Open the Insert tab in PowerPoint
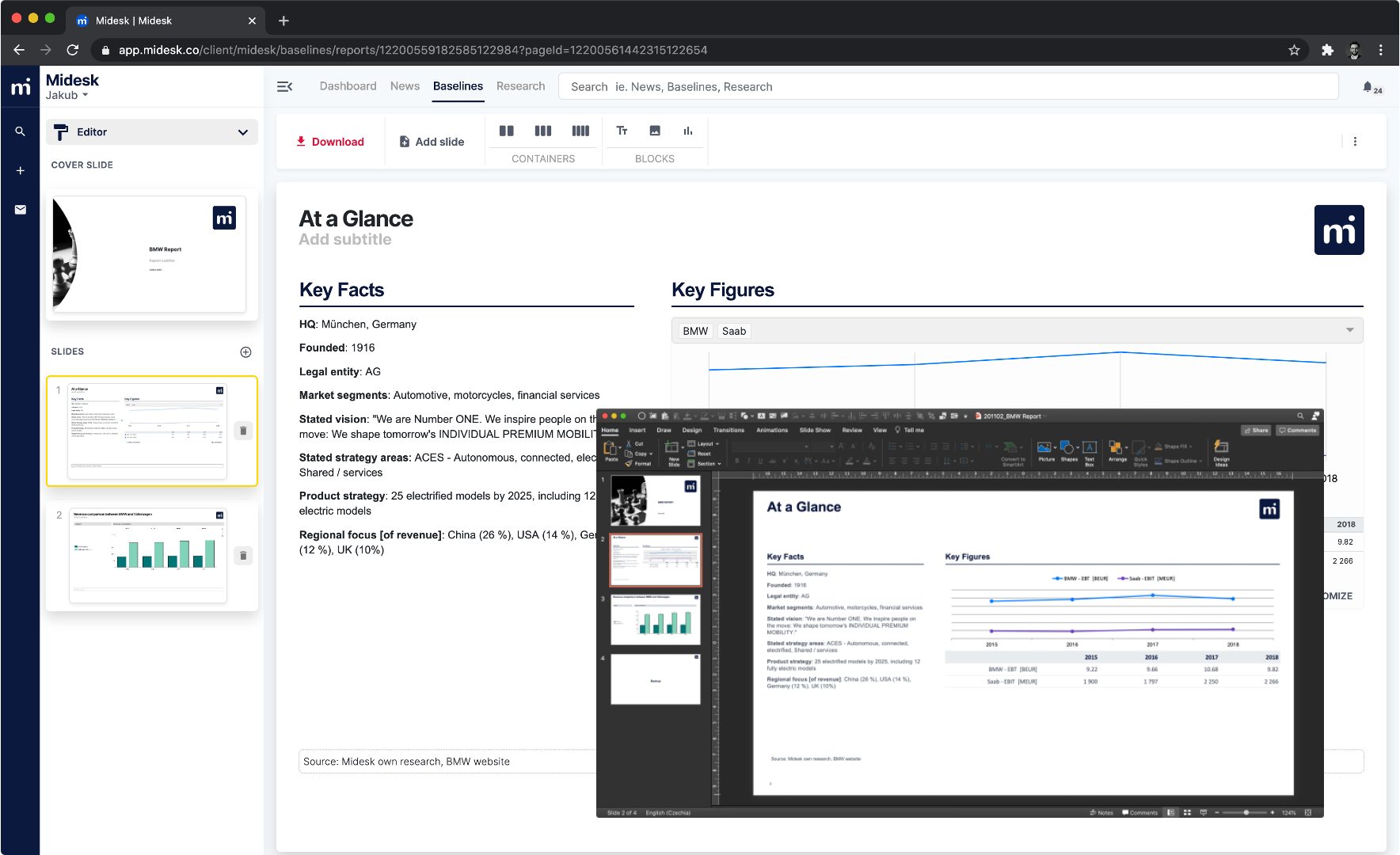 637,430
